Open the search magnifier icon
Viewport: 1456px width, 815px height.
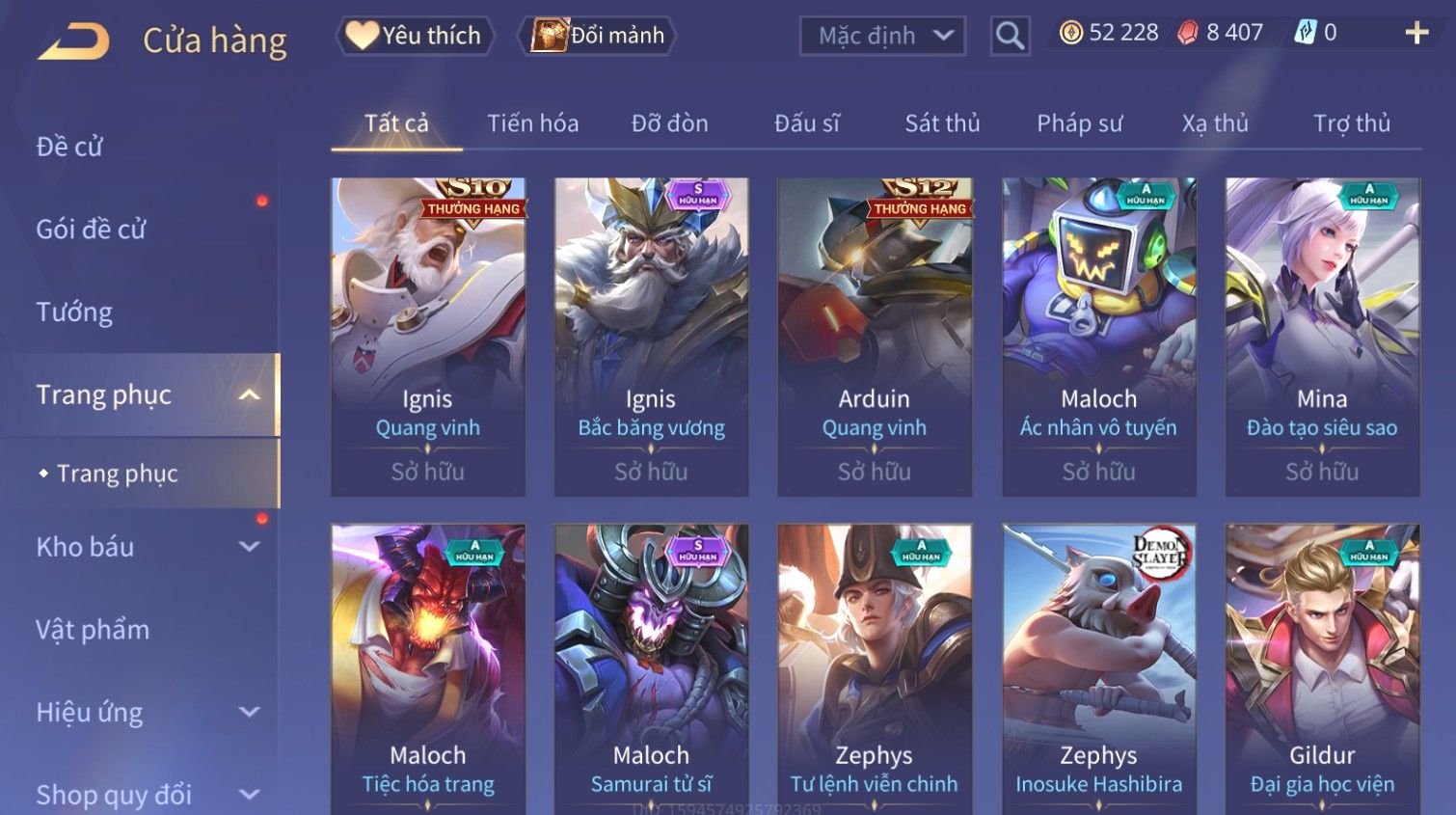click(1010, 37)
